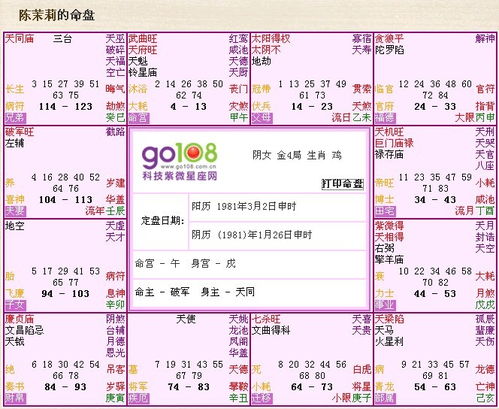Click the 命宫 - 午 身宫 - 戌 row
The height and width of the screenshot is (409, 499).
click(x=249, y=264)
